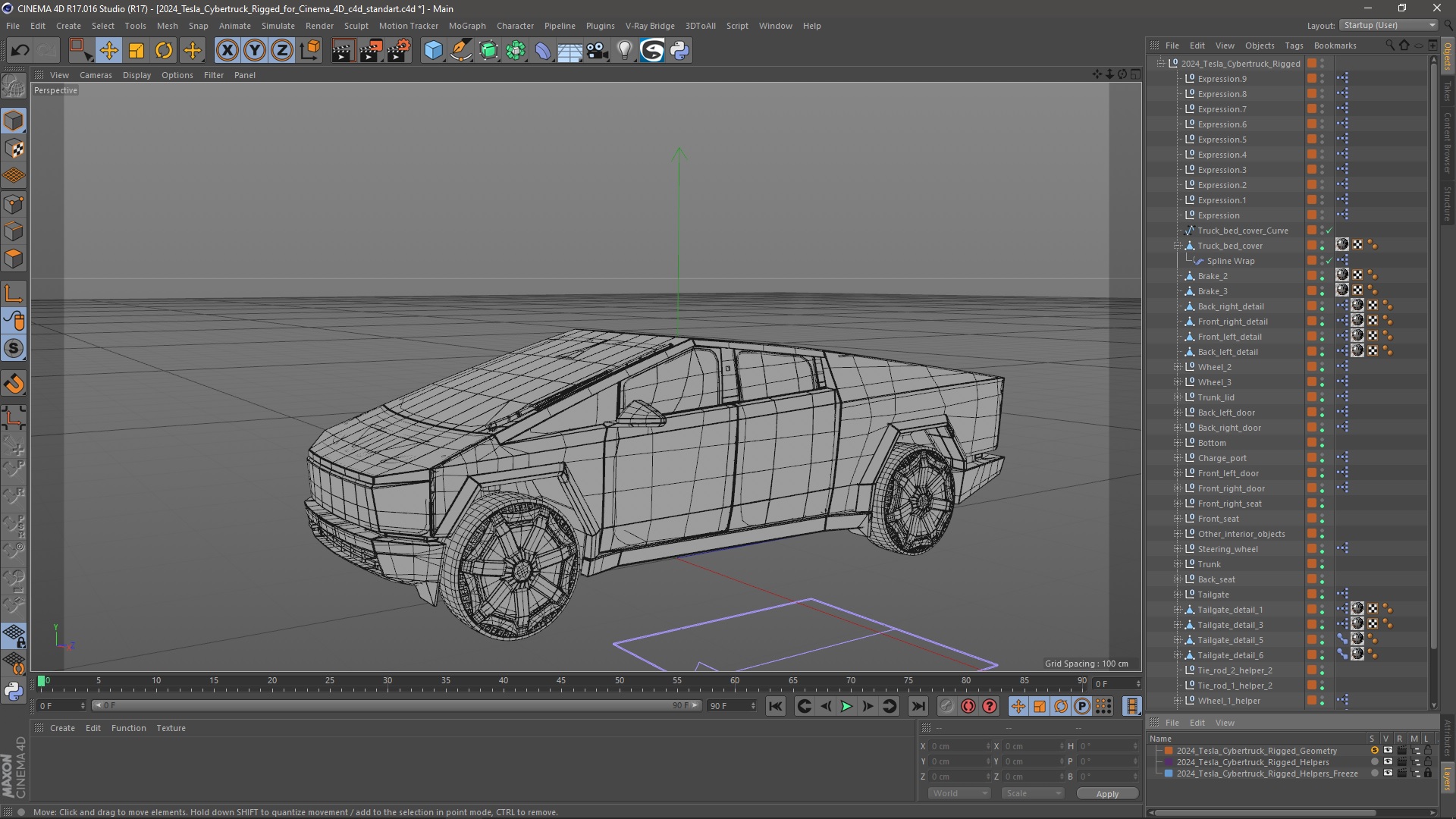Expand the Trunk_lid object in outliner
The height and width of the screenshot is (819, 1456).
1178,397
